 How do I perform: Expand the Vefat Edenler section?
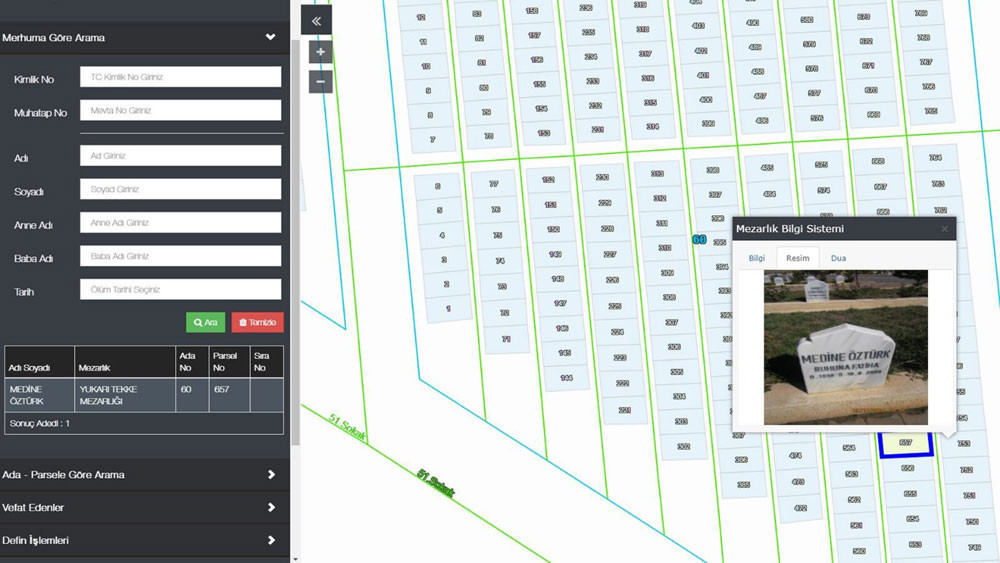tap(270, 507)
